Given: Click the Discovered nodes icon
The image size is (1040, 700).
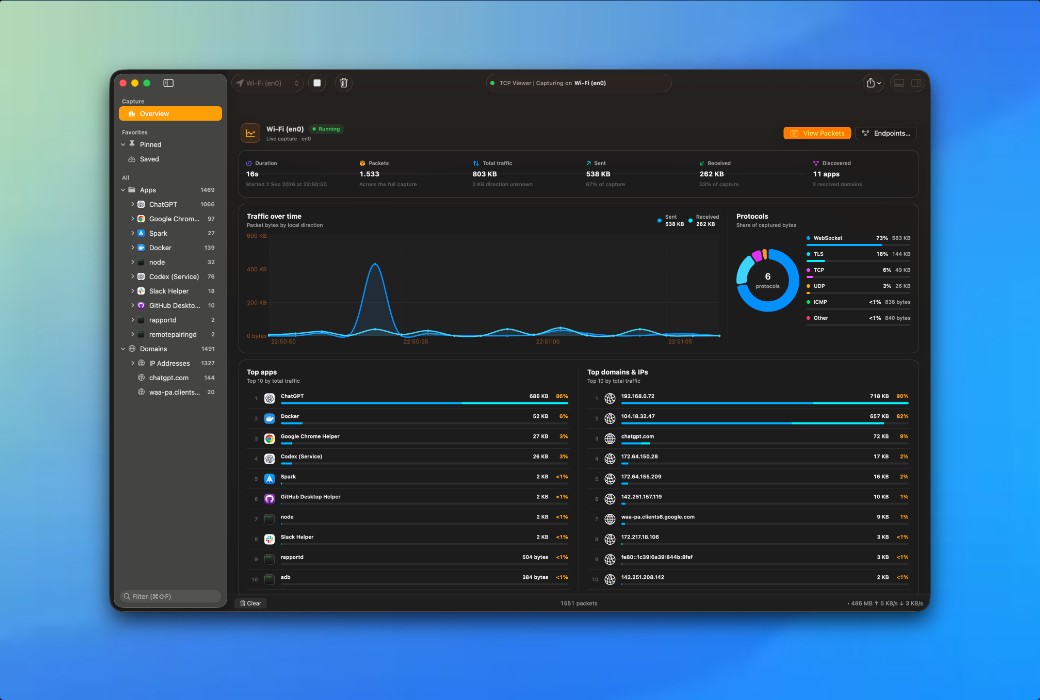Looking at the screenshot, I should point(816,163).
